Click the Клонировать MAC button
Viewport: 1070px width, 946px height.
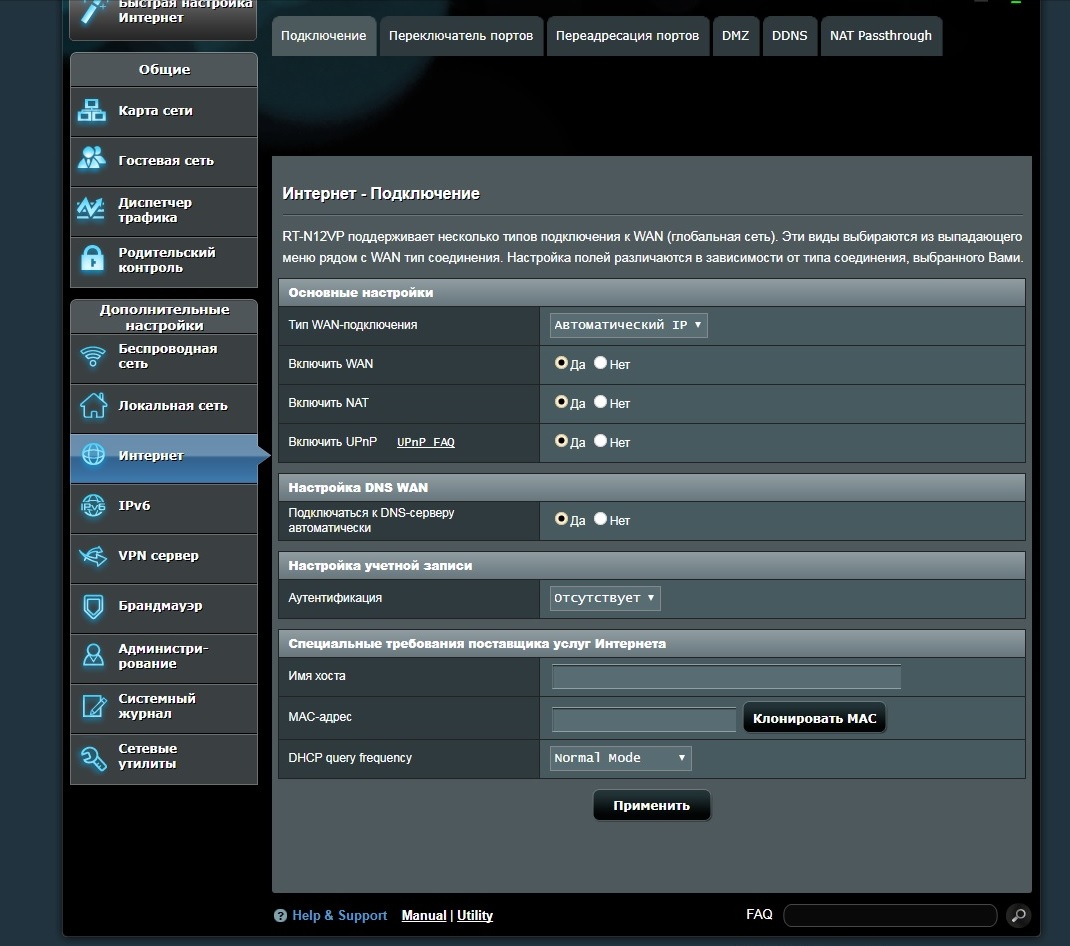click(814, 718)
